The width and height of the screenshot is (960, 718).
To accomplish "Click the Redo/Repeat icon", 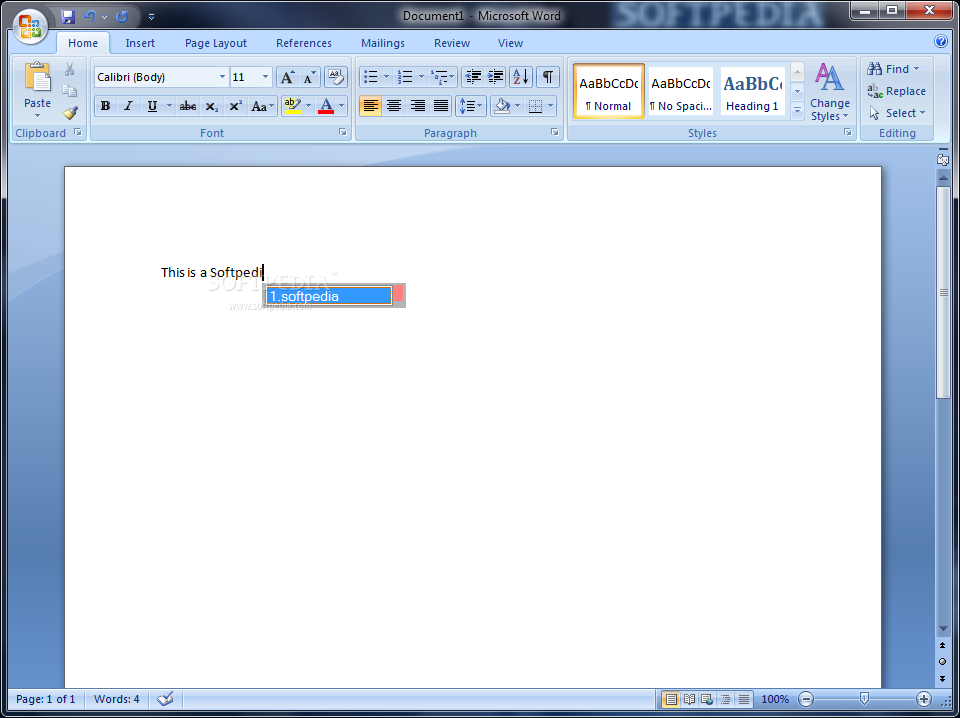I will click(x=122, y=17).
